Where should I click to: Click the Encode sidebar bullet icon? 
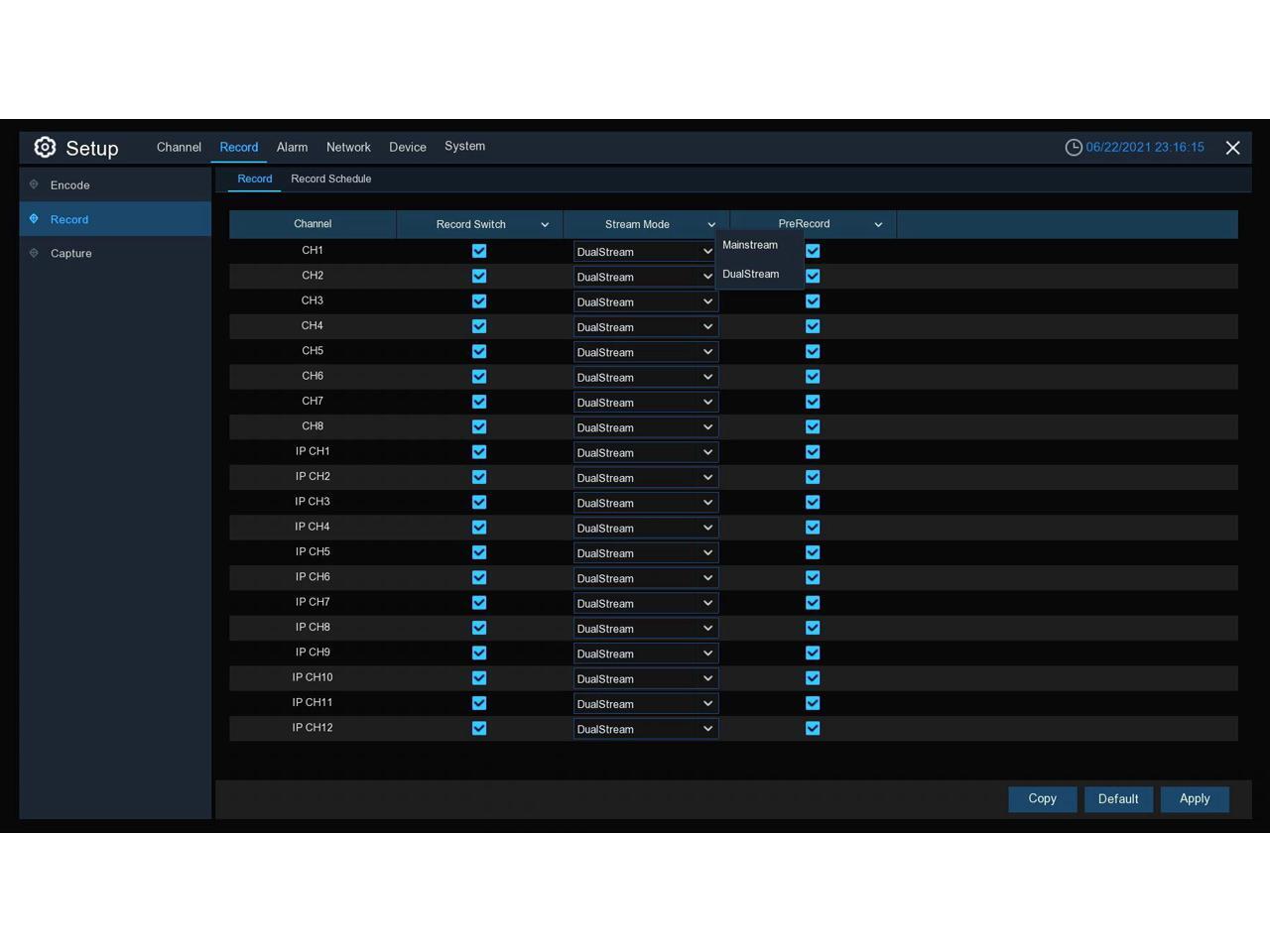click(34, 184)
